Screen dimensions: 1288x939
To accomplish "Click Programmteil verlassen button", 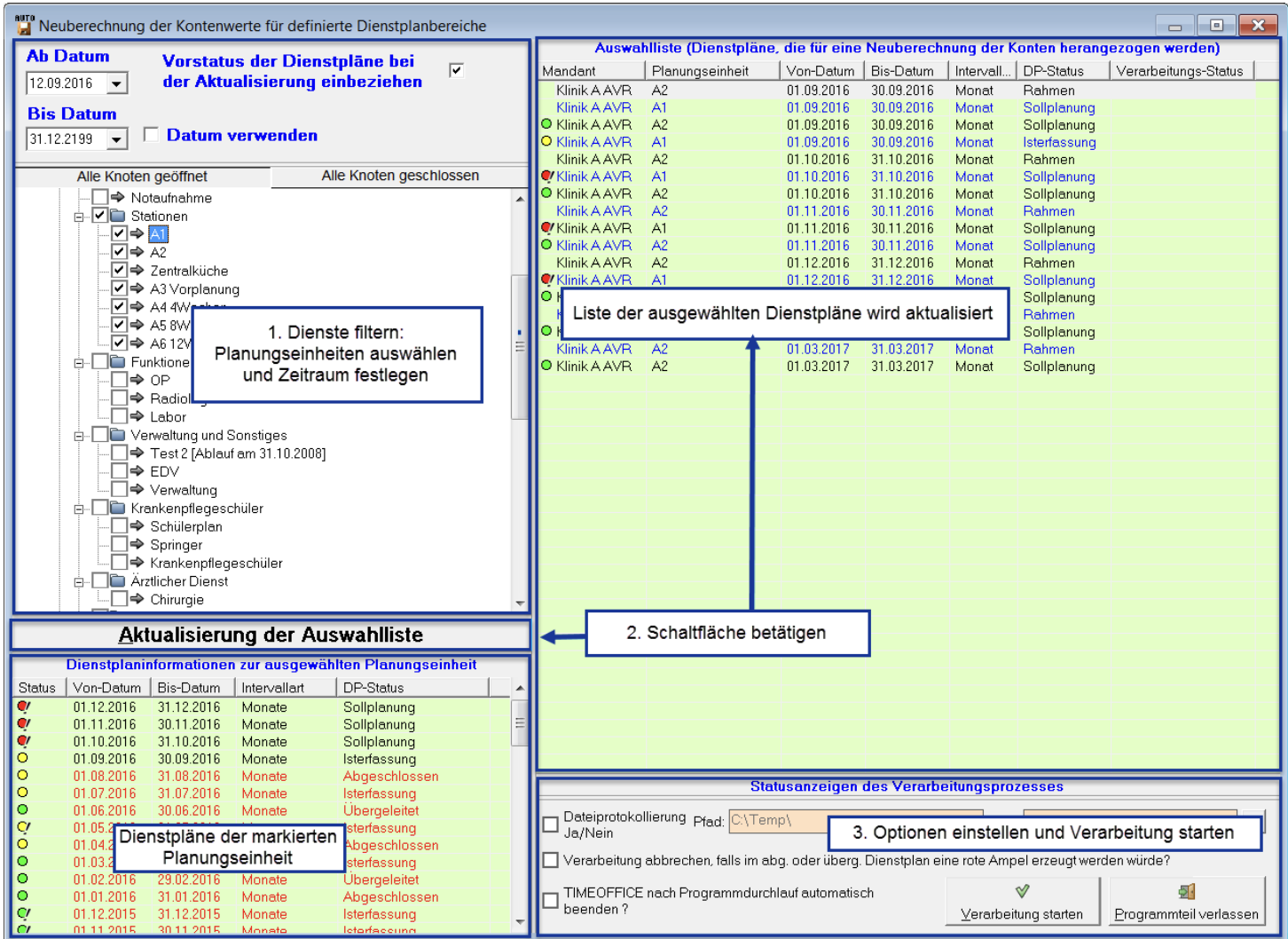I will click(x=1187, y=902).
